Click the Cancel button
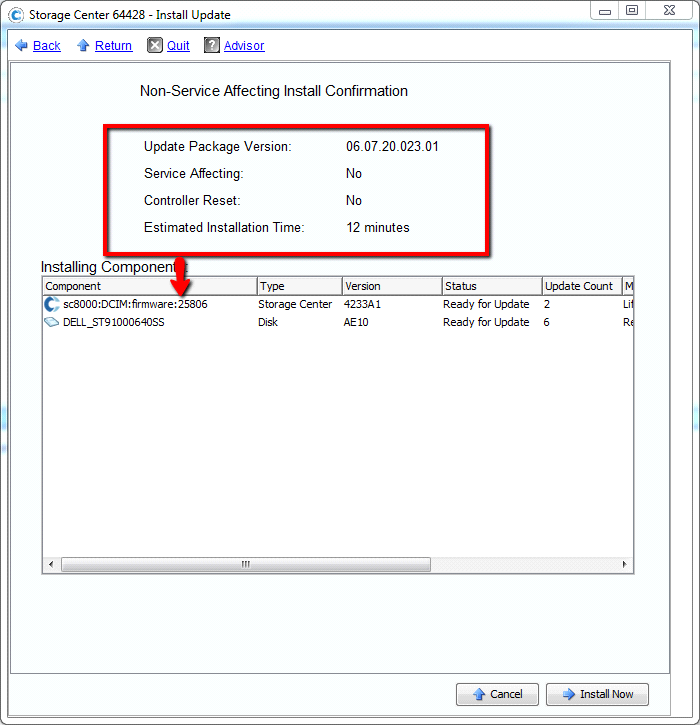Image resolution: width=700 pixels, height=725 pixels. coord(497,694)
